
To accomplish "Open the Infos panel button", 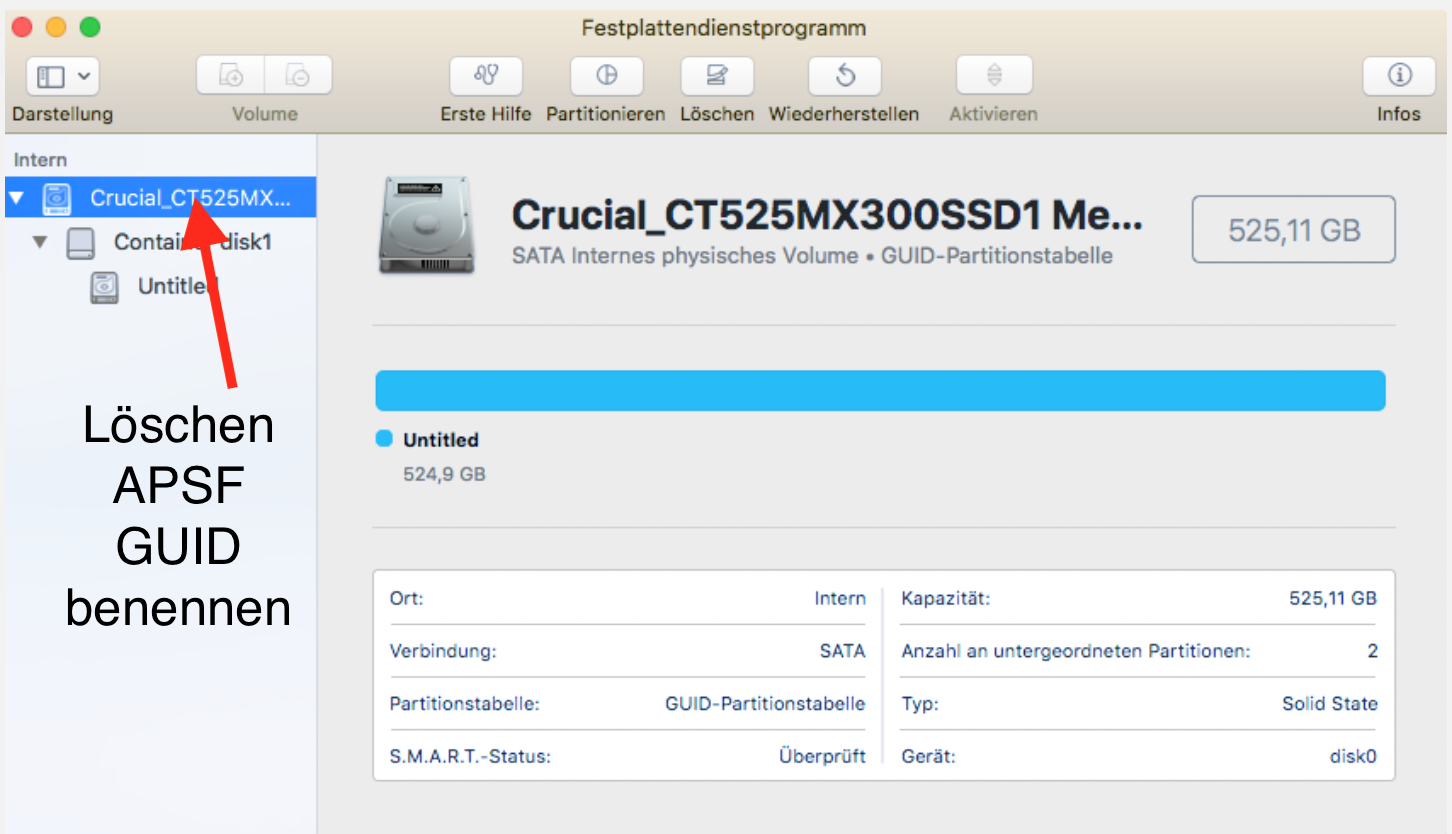I will click(x=1398, y=76).
